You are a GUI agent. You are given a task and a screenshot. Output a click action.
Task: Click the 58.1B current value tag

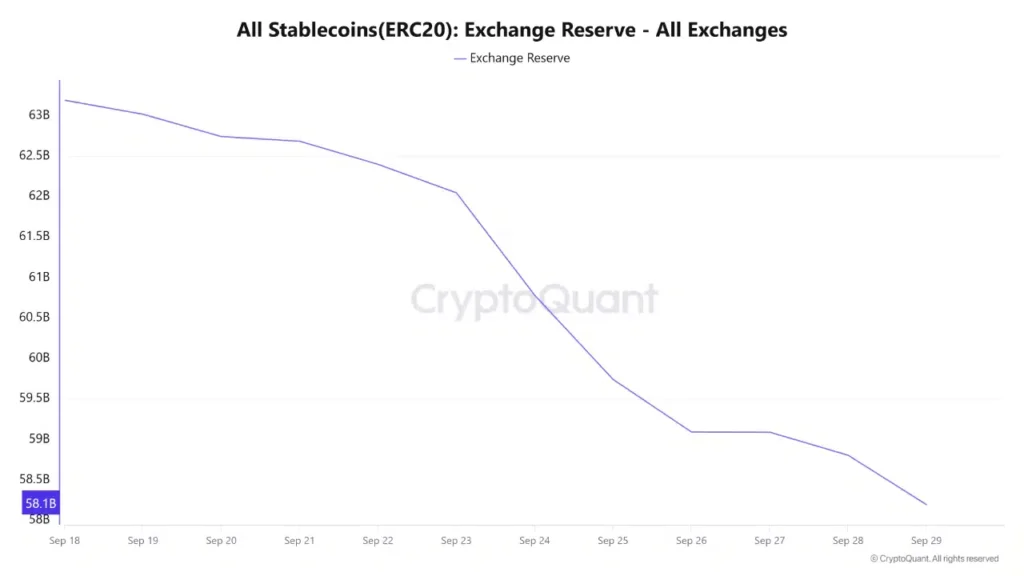tap(41, 502)
